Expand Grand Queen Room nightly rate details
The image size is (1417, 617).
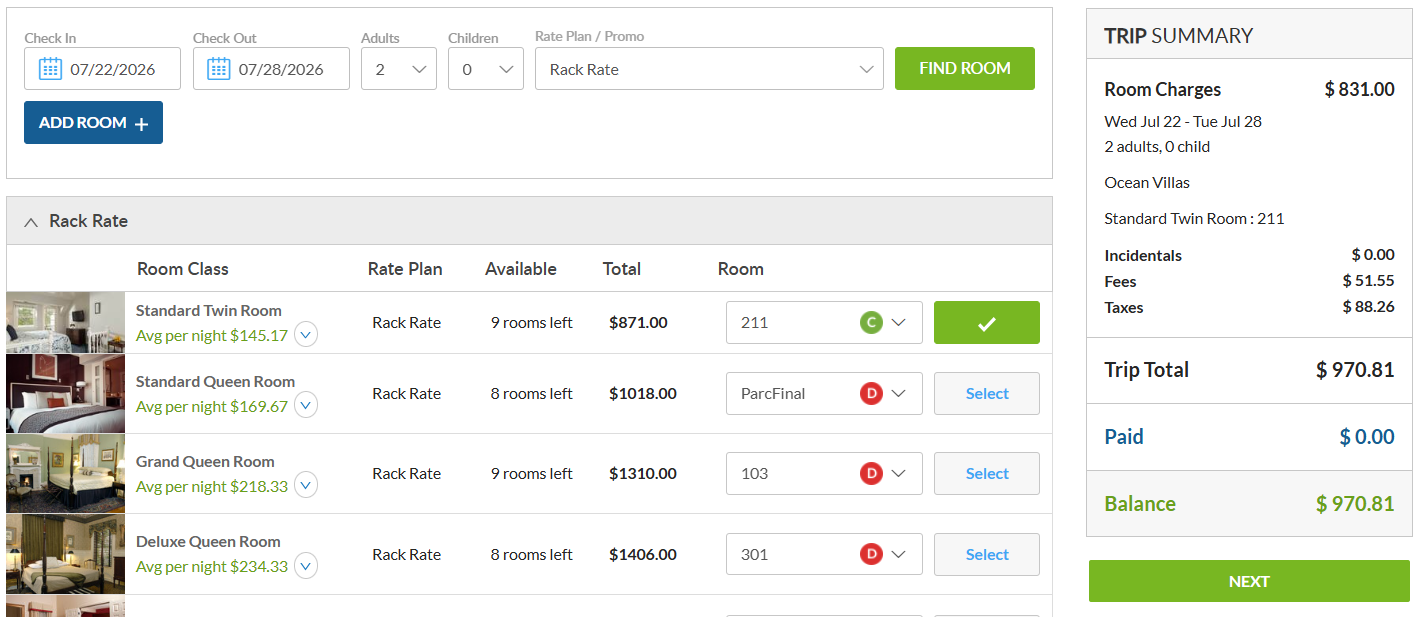pos(306,486)
